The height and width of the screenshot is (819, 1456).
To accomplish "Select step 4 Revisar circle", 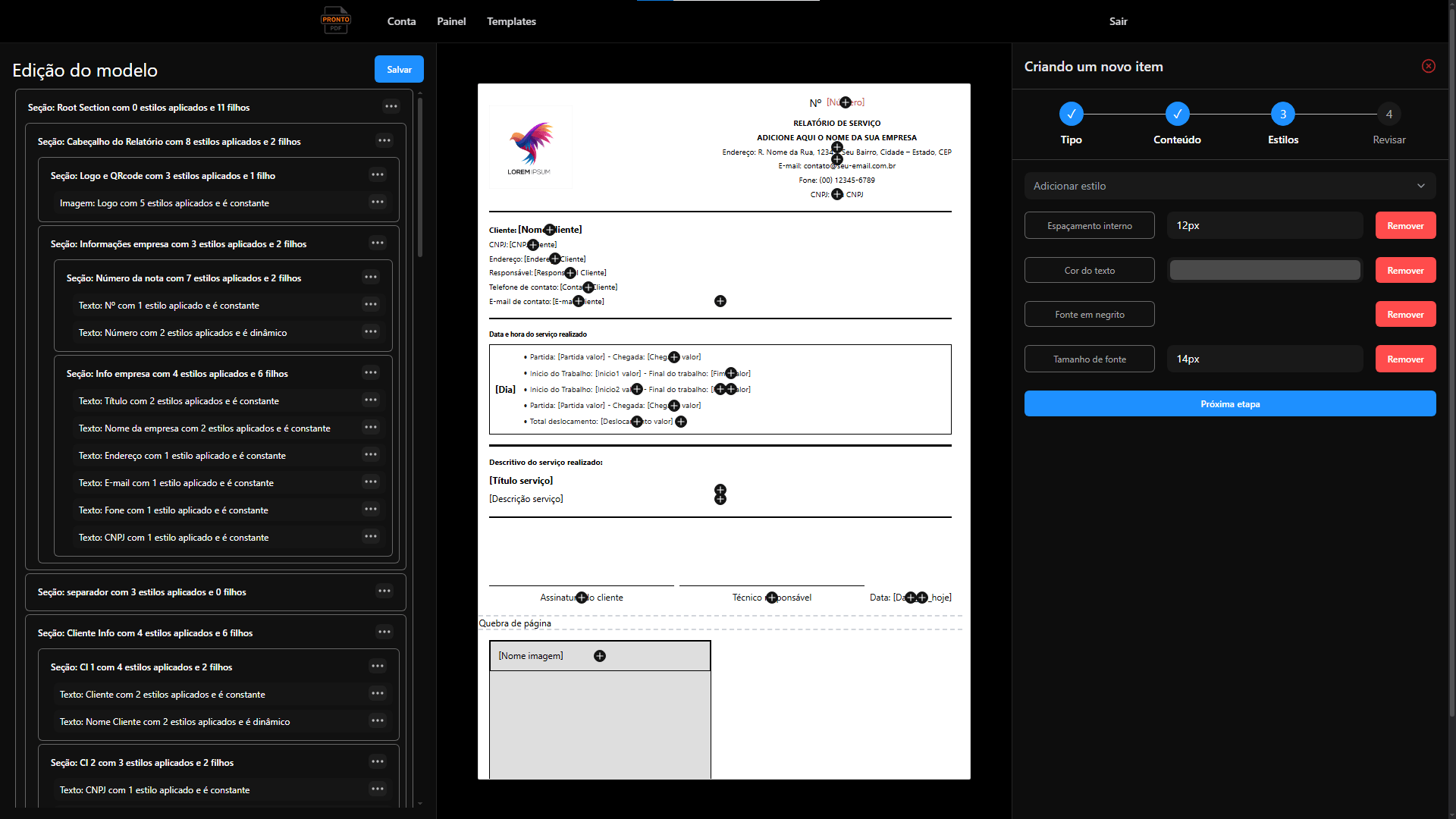I will [x=1389, y=115].
